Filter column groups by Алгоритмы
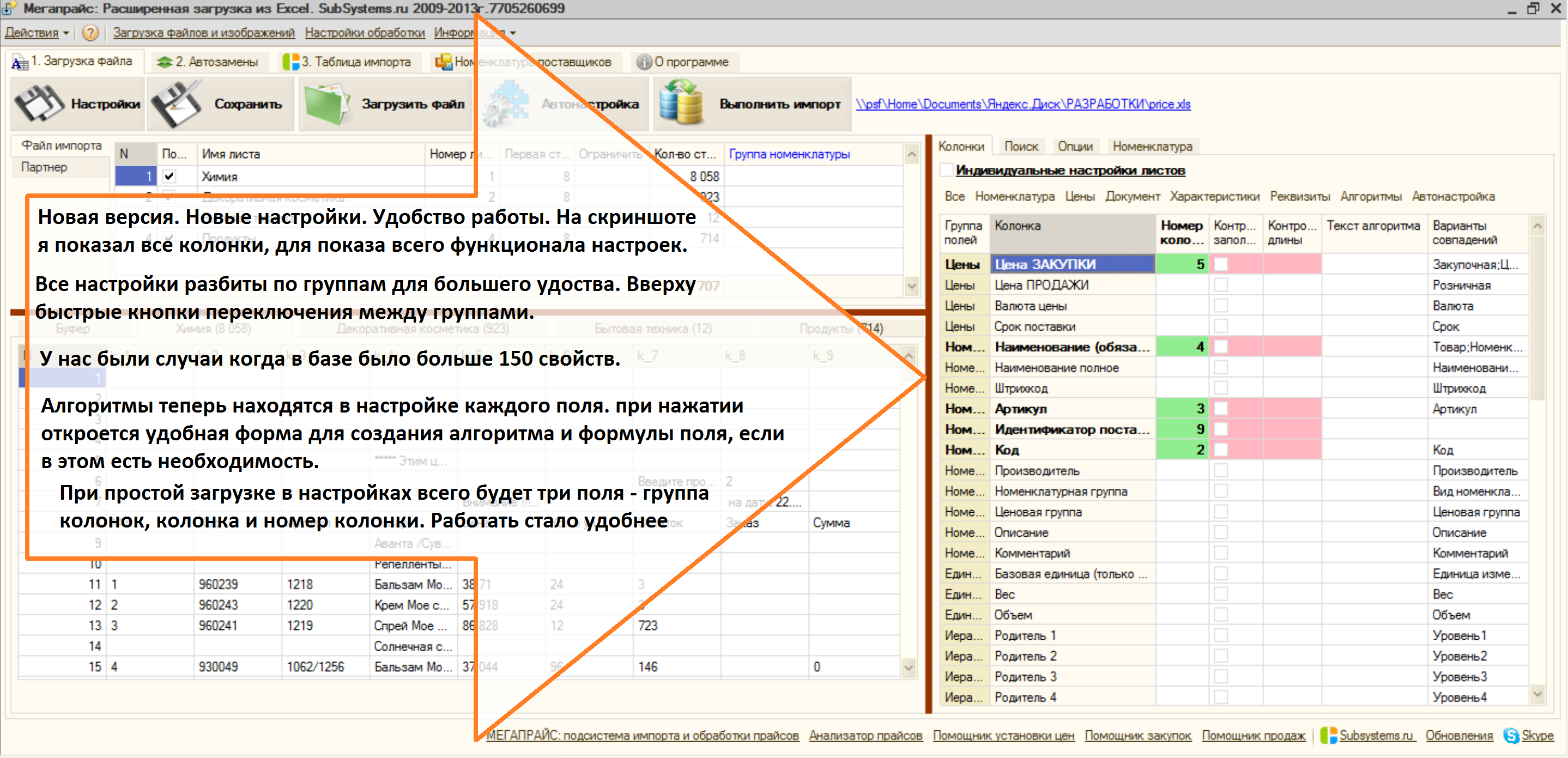 [x=1371, y=196]
